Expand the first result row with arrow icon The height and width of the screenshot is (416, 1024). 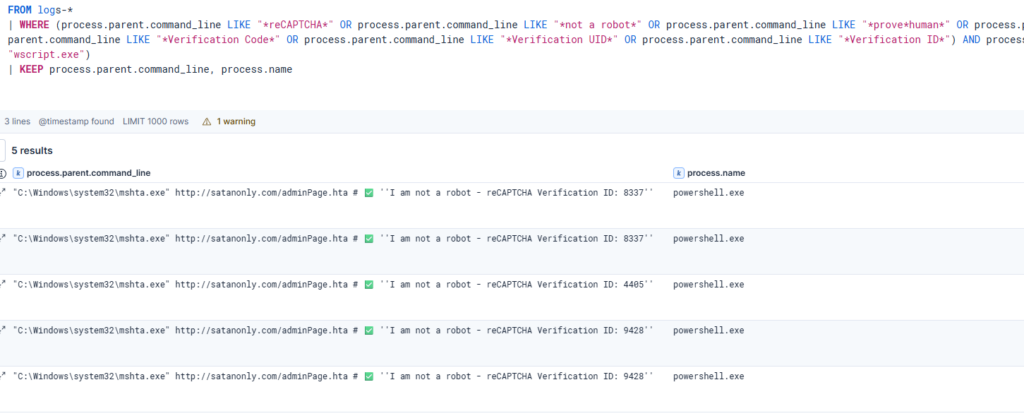click(3, 191)
